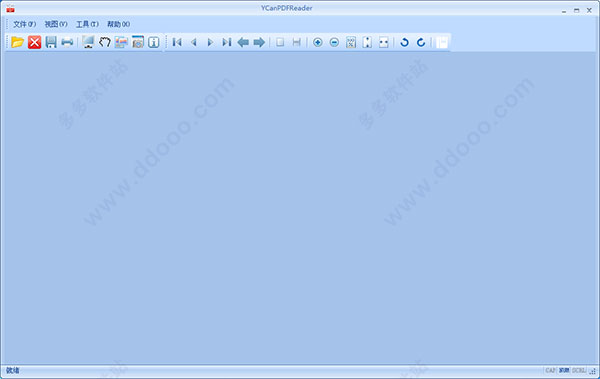
Task: Select continuous page layout icon
Action: pos(297,42)
